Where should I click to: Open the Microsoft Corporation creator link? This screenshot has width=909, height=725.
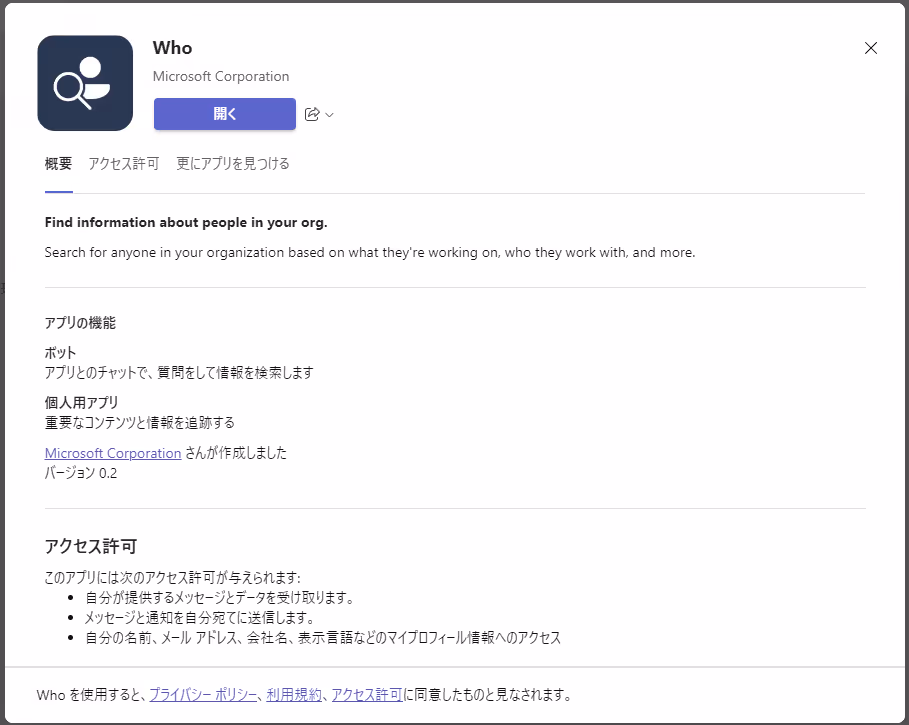[x=113, y=453]
